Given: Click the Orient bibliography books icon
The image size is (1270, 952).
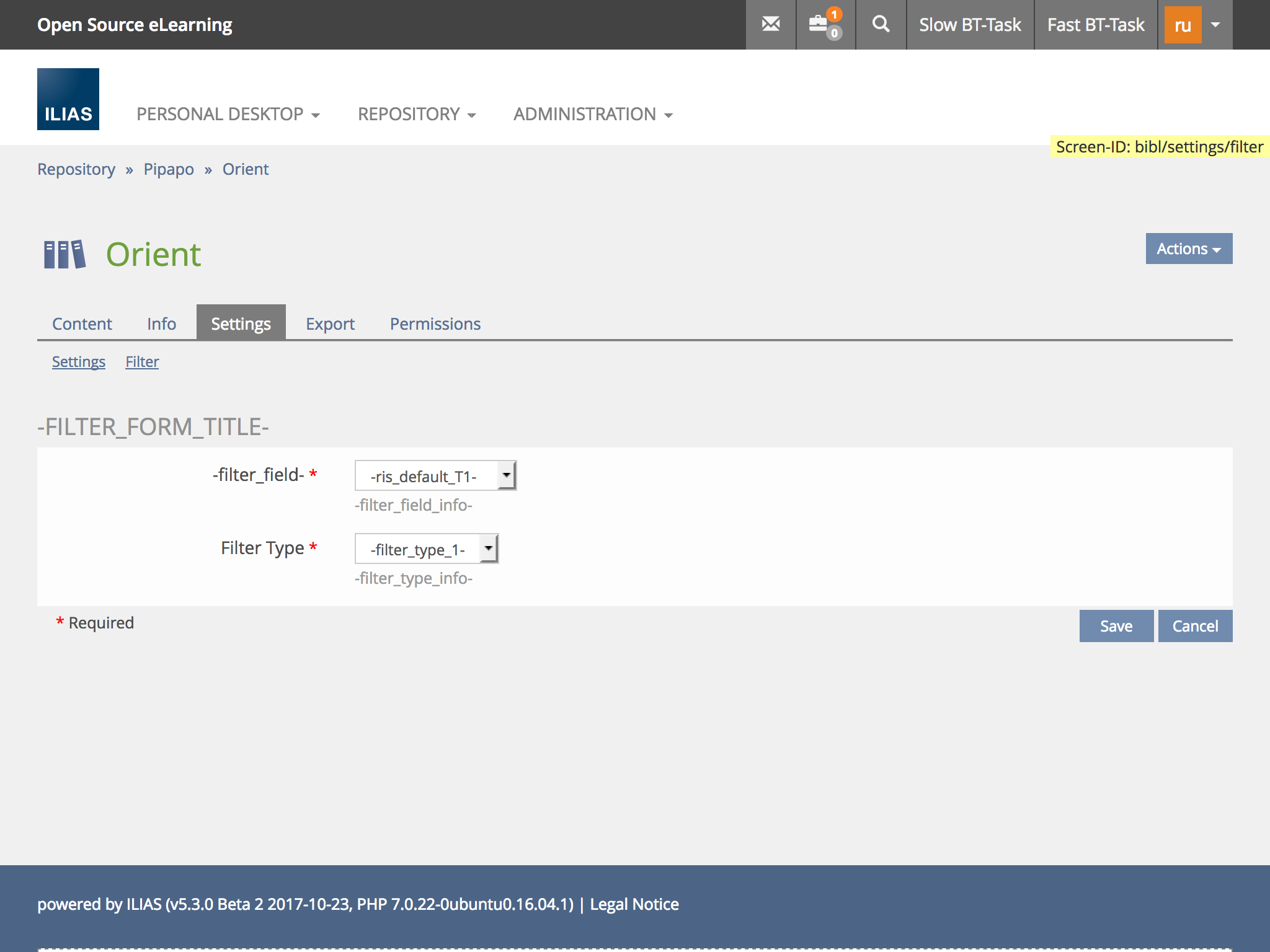Looking at the screenshot, I should point(64,254).
